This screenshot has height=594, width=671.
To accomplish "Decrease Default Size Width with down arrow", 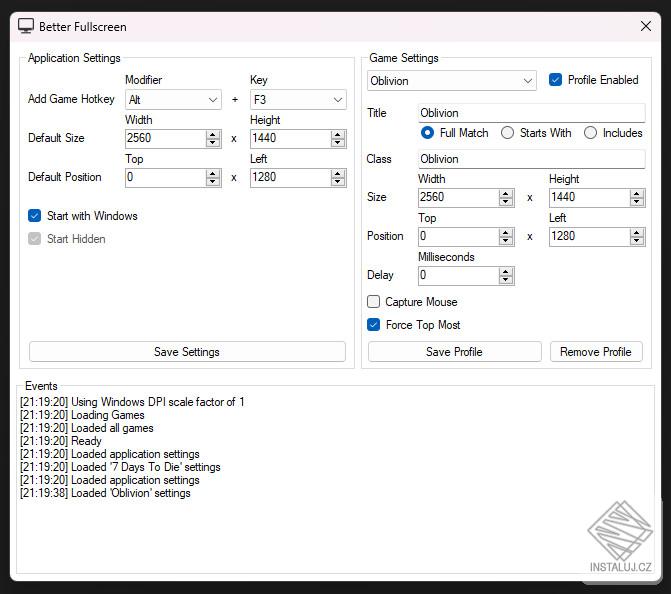I will click(x=213, y=143).
